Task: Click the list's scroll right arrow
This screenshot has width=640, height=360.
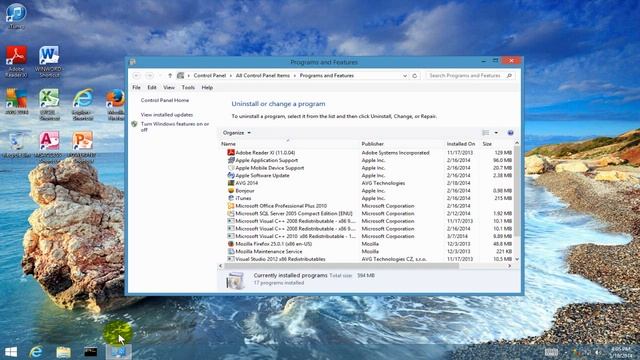Action: pos(509,266)
